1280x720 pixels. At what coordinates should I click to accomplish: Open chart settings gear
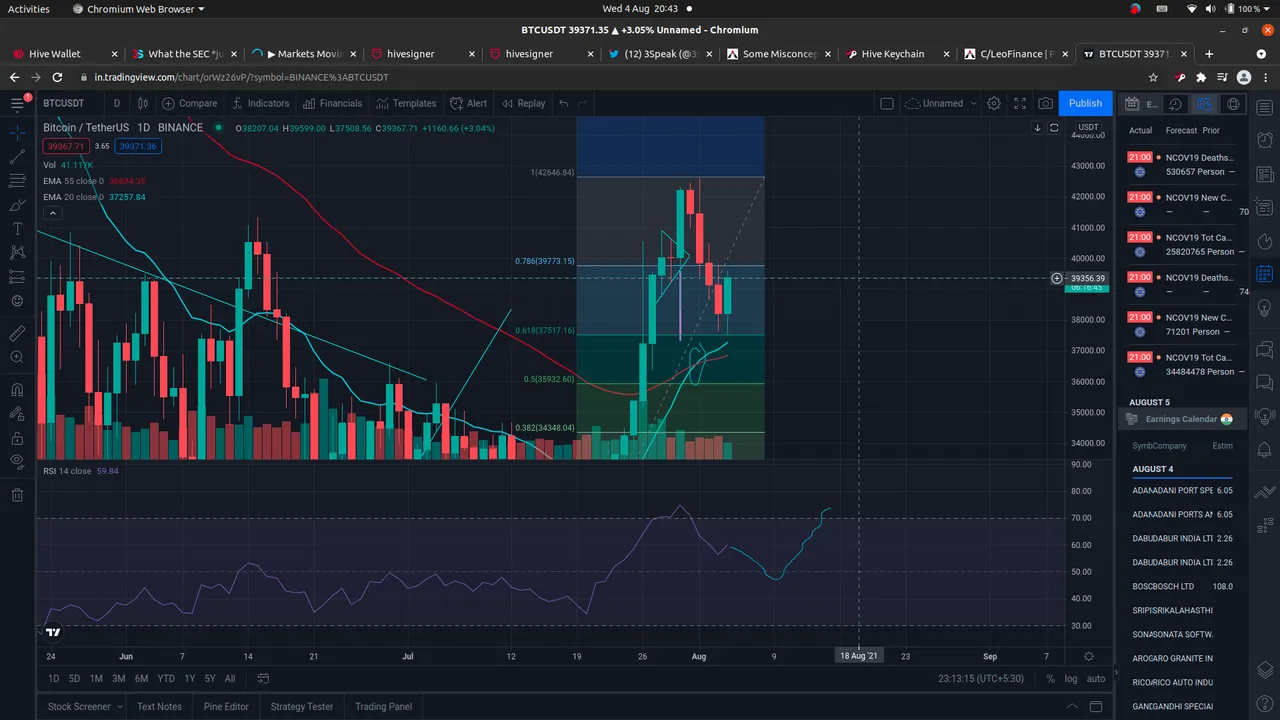point(994,103)
